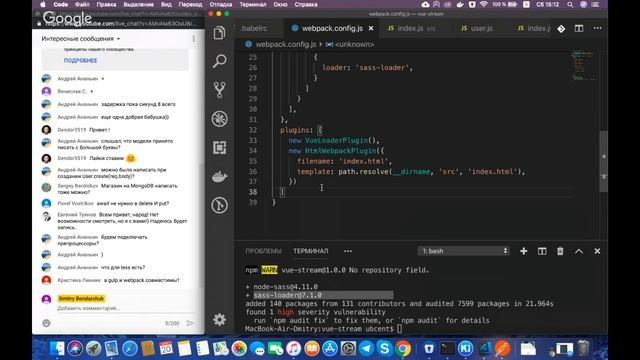Open the Trash from the Dock
The width and height of the screenshot is (640, 360).
(x=584, y=348)
